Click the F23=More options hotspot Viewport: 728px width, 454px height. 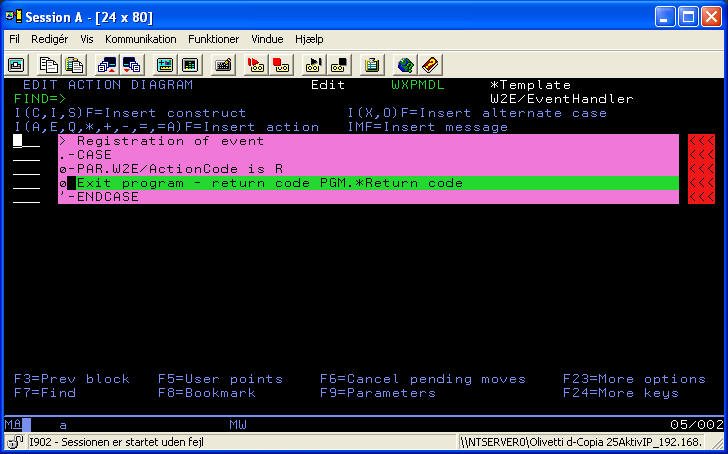point(634,379)
